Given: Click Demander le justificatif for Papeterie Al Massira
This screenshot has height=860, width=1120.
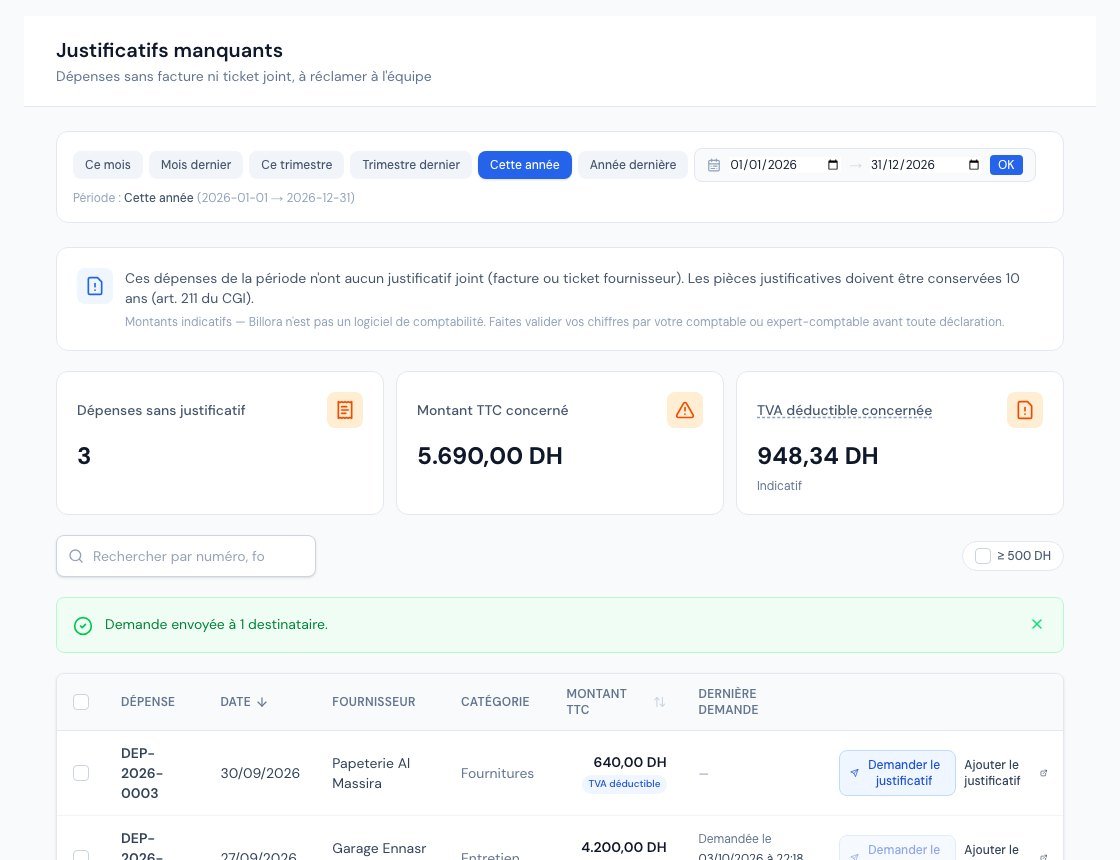Looking at the screenshot, I should click(897, 773).
